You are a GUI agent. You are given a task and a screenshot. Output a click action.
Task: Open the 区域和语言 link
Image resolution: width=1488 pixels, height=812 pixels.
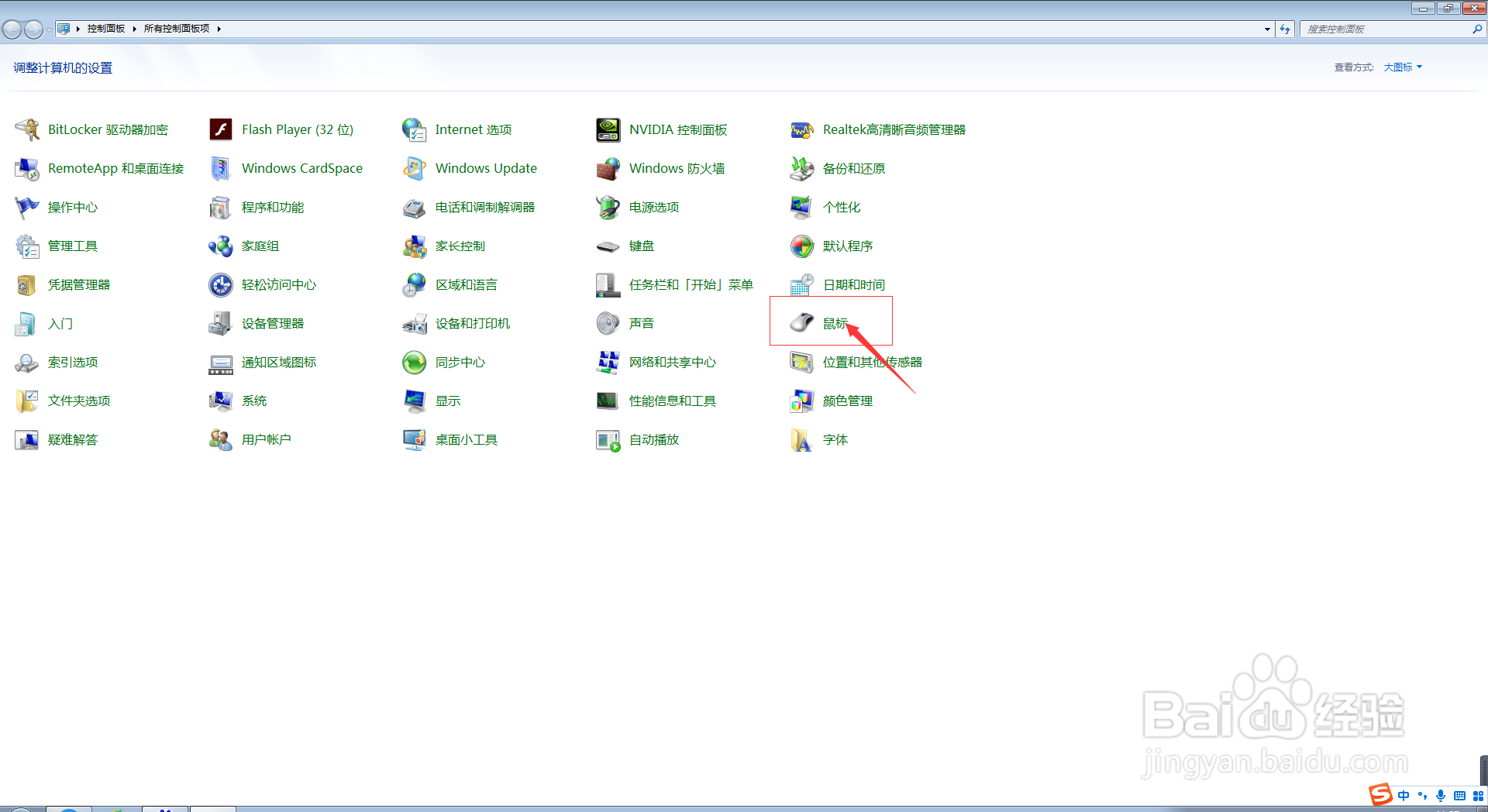point(467,284)
